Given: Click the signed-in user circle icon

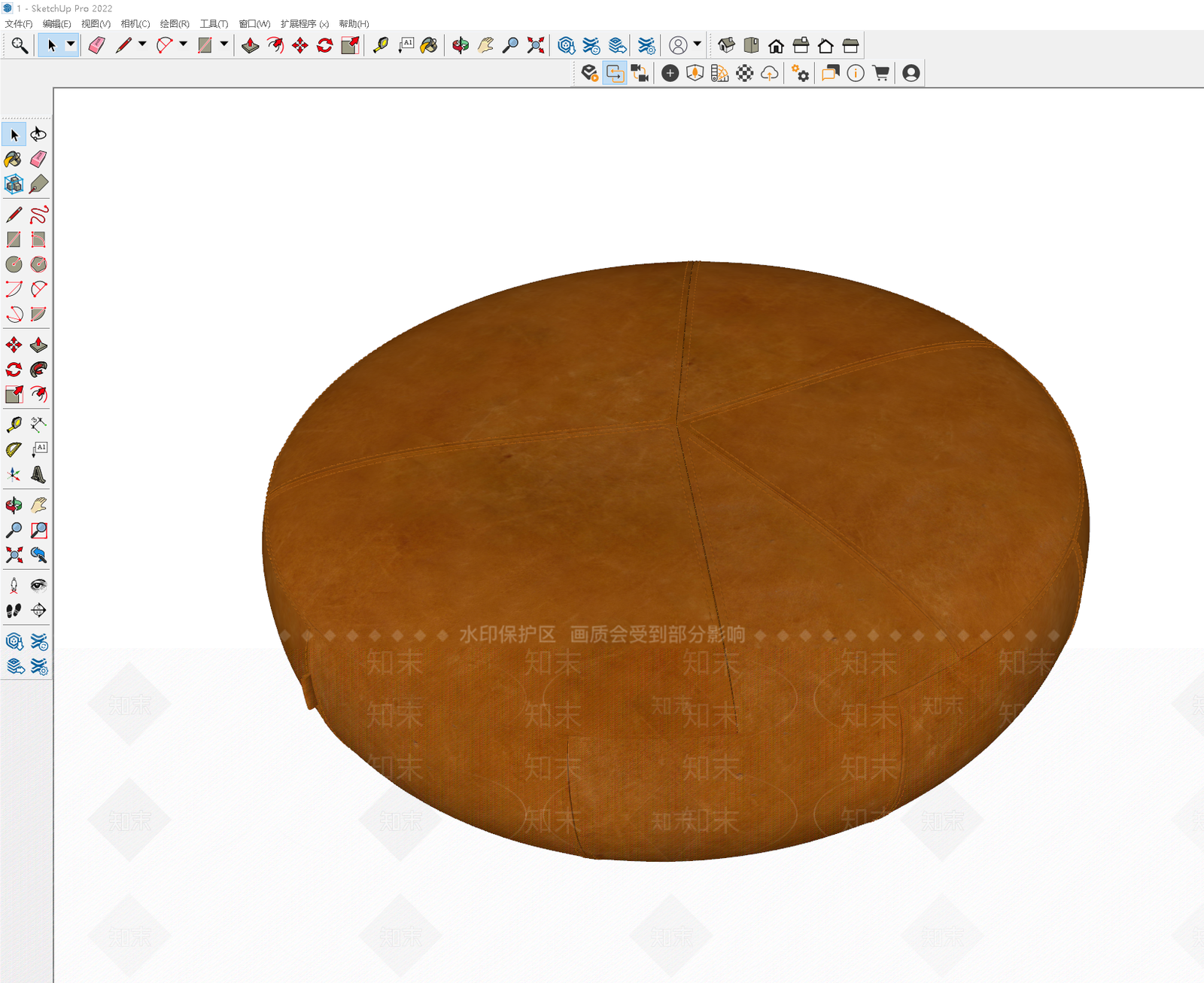Looking at the screenshot, I should 678,46.
